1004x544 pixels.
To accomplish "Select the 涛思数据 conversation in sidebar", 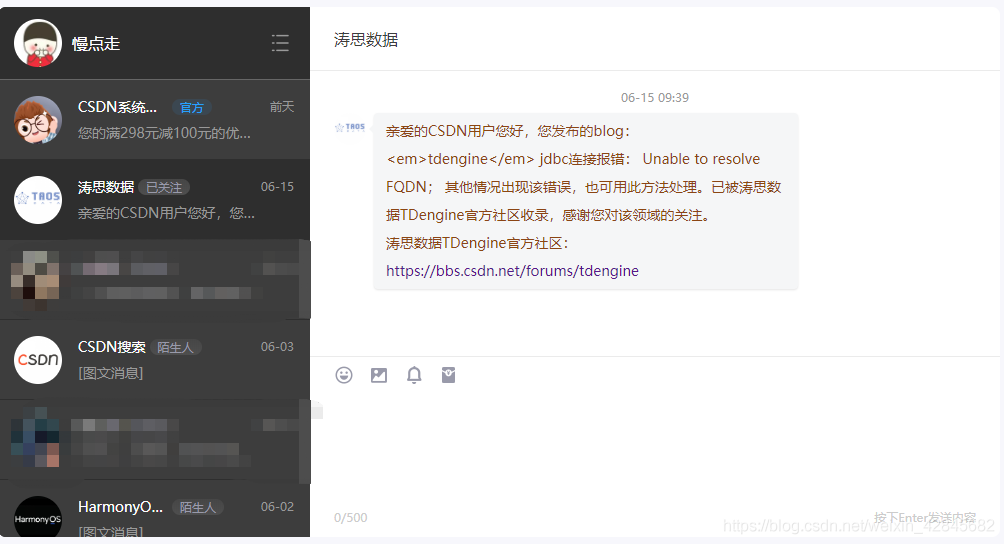I will point(155,200).
